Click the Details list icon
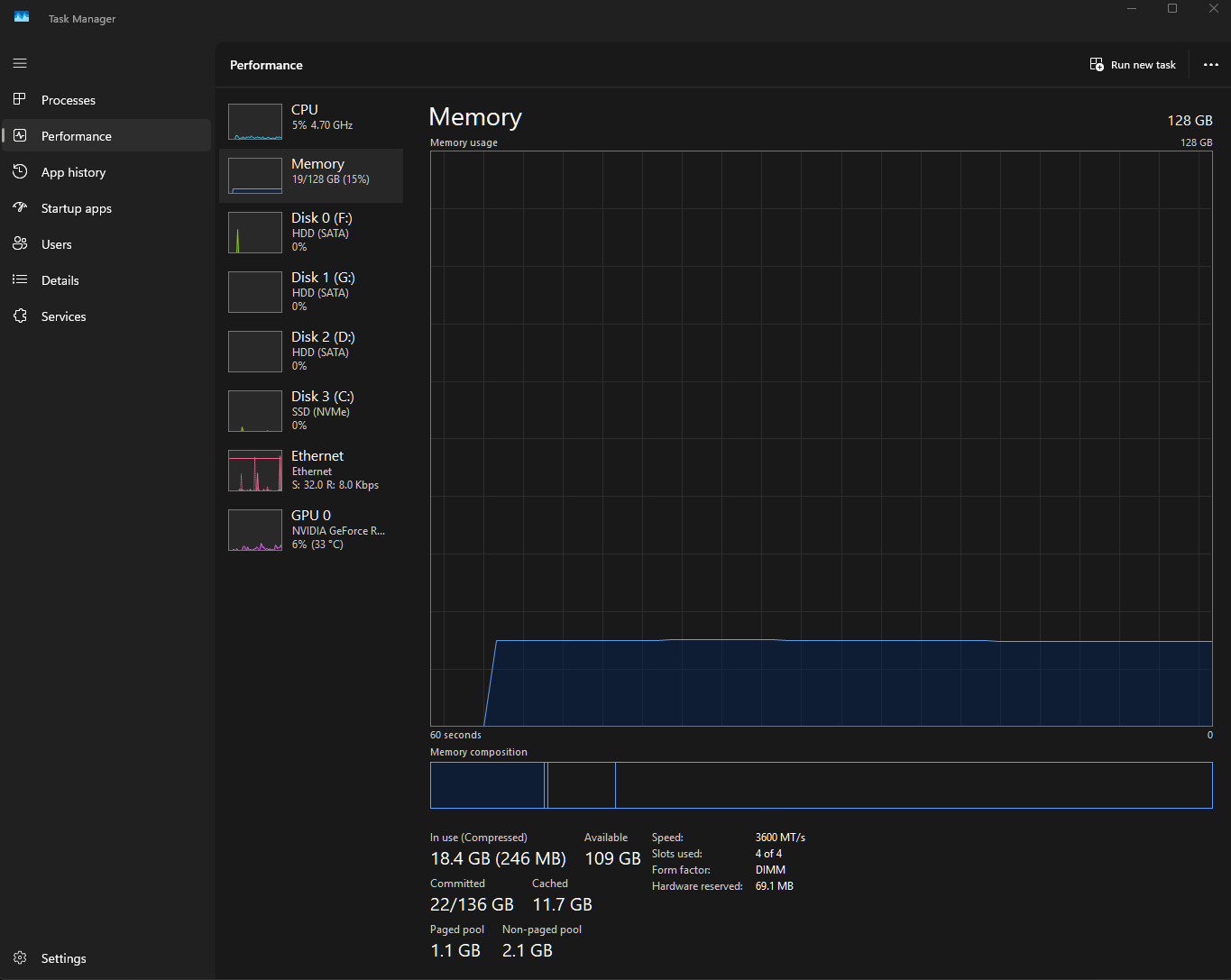 coord(20,279)
